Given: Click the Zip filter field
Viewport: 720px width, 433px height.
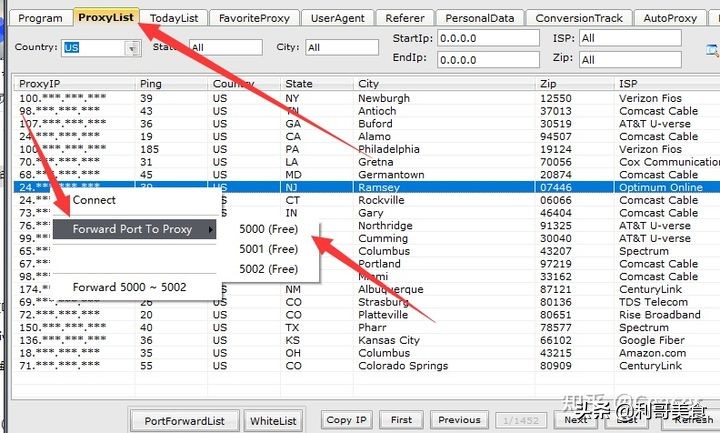Looking at the screenshot, I should [630, 60].
